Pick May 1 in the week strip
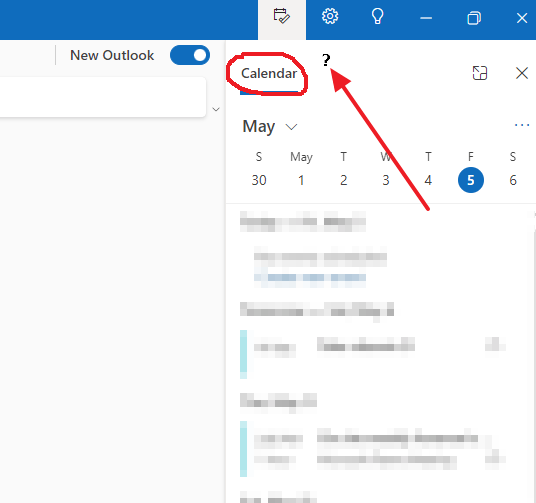 point(301,180)
